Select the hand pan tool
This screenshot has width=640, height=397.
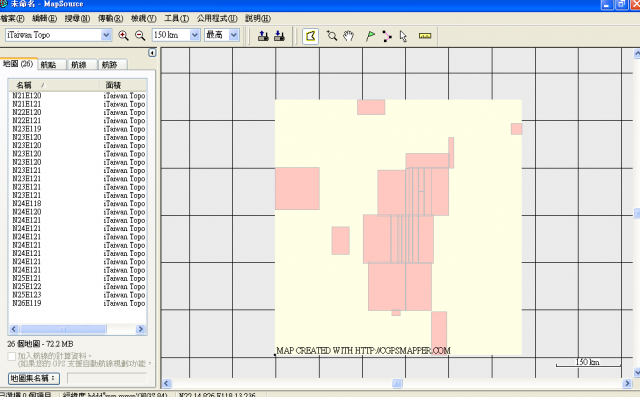pos(348,36)
